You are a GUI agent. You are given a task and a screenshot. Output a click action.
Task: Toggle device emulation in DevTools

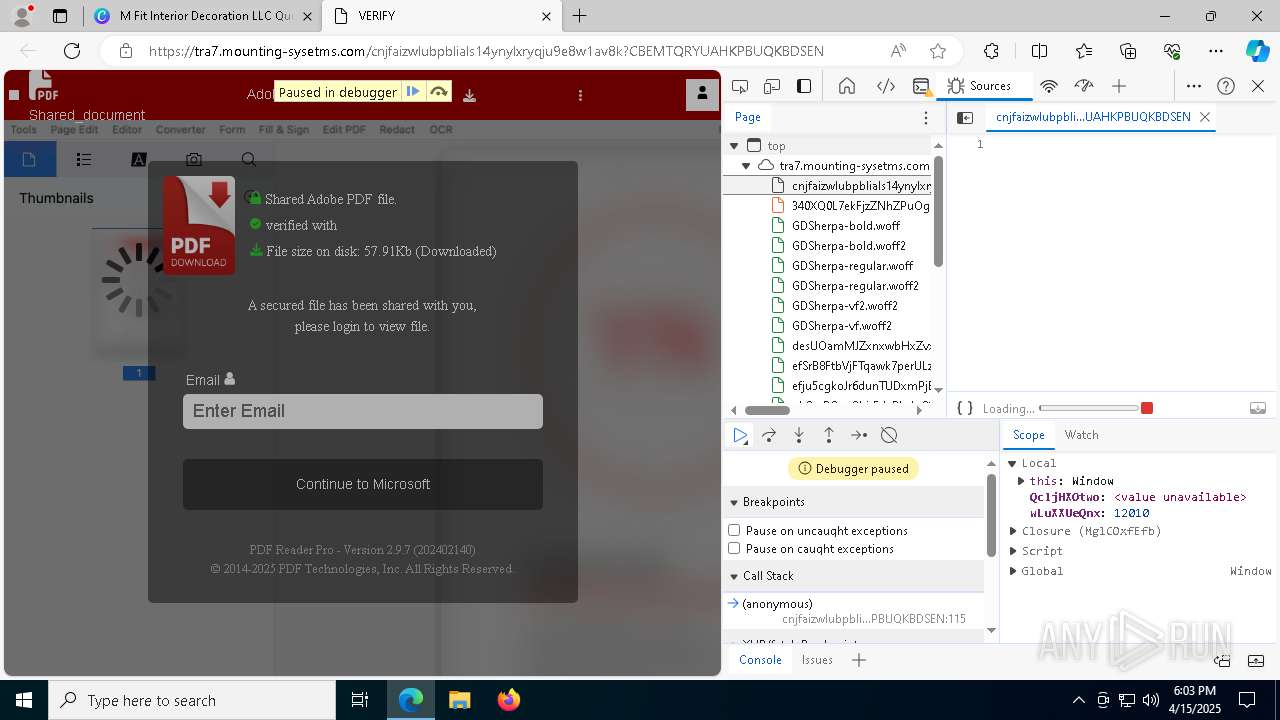coord(772,86)
